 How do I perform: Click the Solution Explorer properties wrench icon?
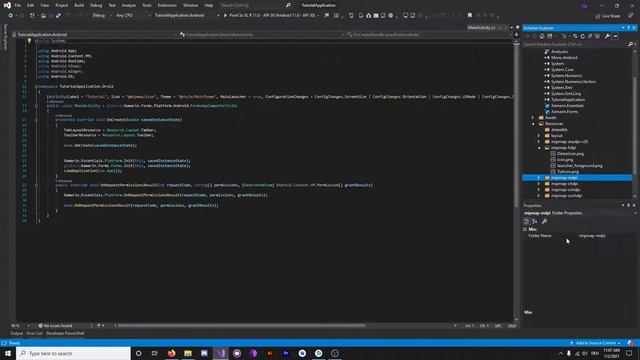[607, 36]
